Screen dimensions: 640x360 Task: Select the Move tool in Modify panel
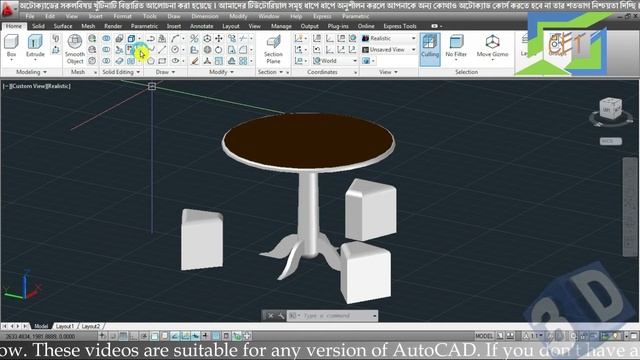[x=219, y=38]
